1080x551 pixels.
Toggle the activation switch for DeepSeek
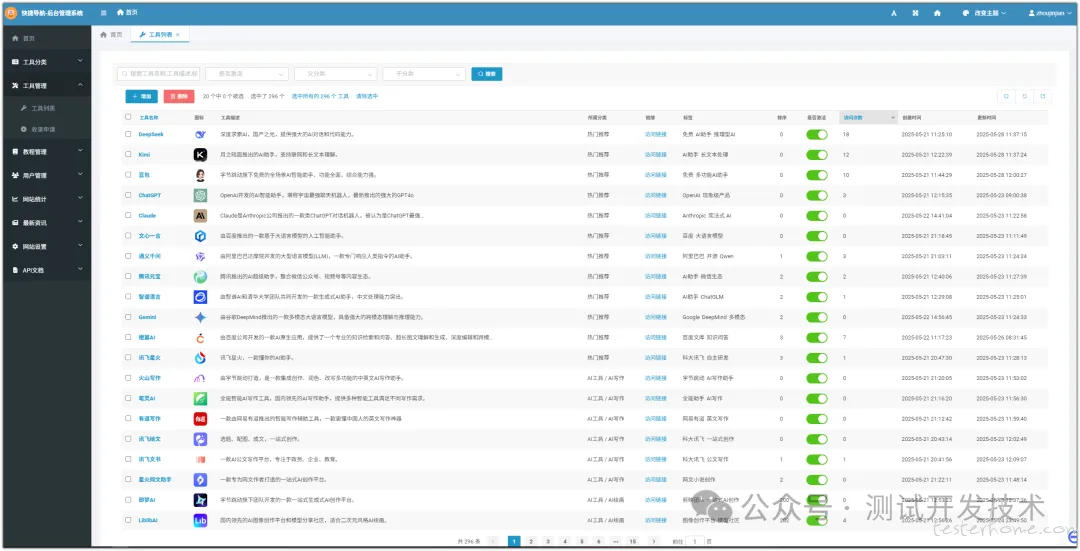click(x=817, y=134)
